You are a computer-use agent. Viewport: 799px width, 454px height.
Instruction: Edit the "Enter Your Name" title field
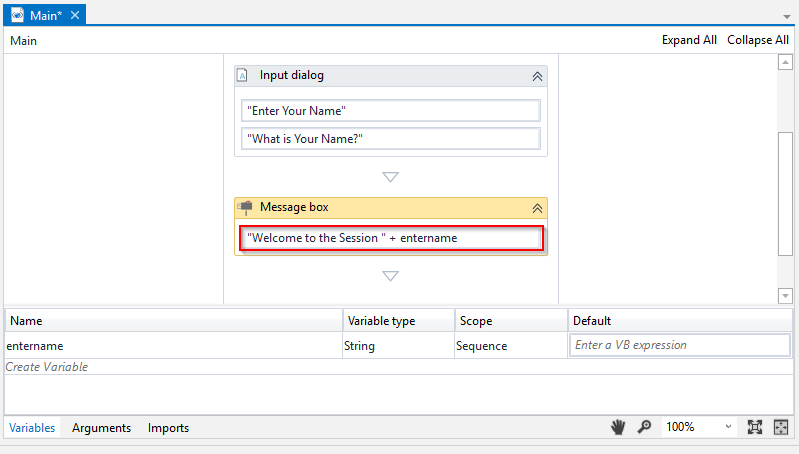pos(391,111)
